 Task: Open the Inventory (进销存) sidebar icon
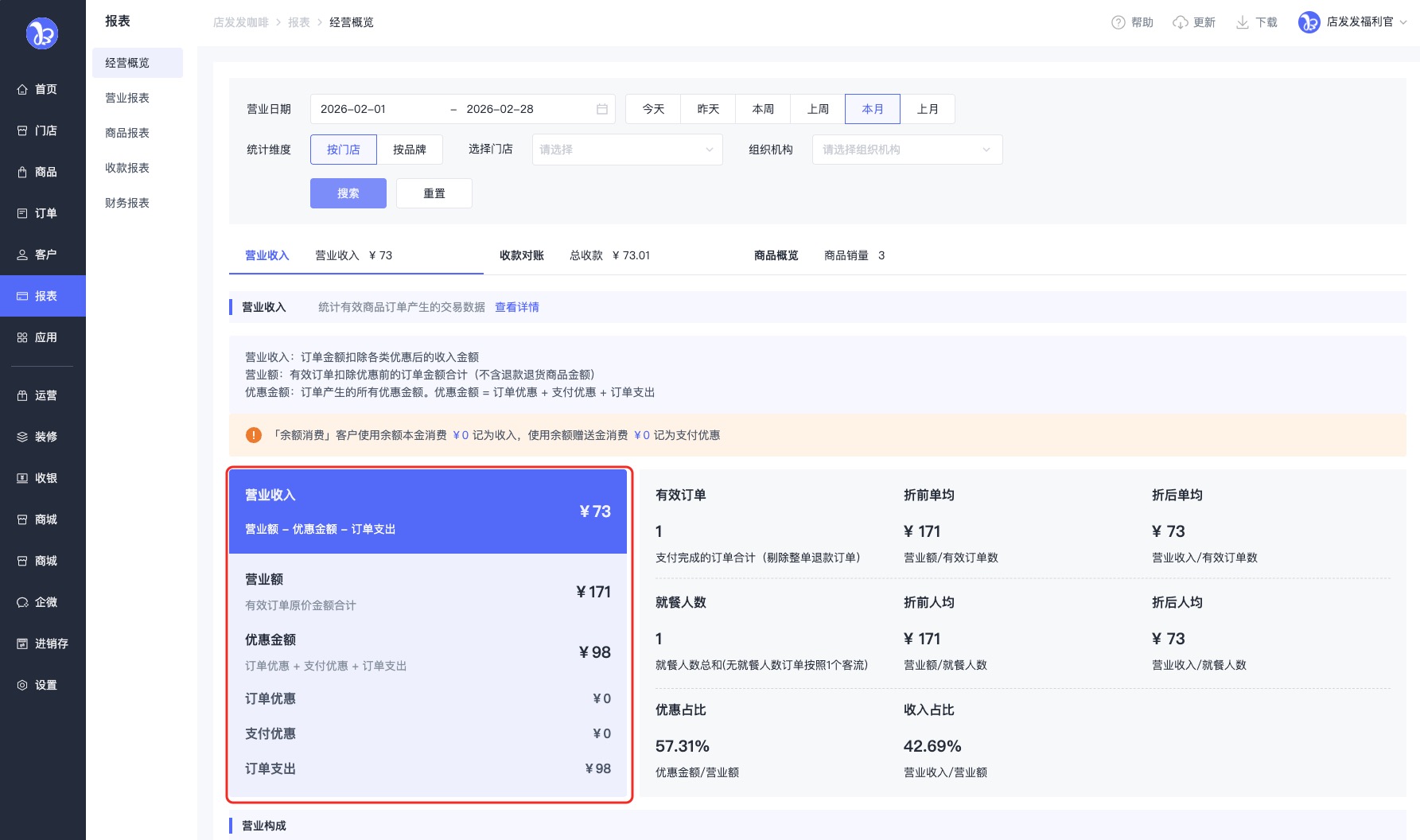pos(22,644)
